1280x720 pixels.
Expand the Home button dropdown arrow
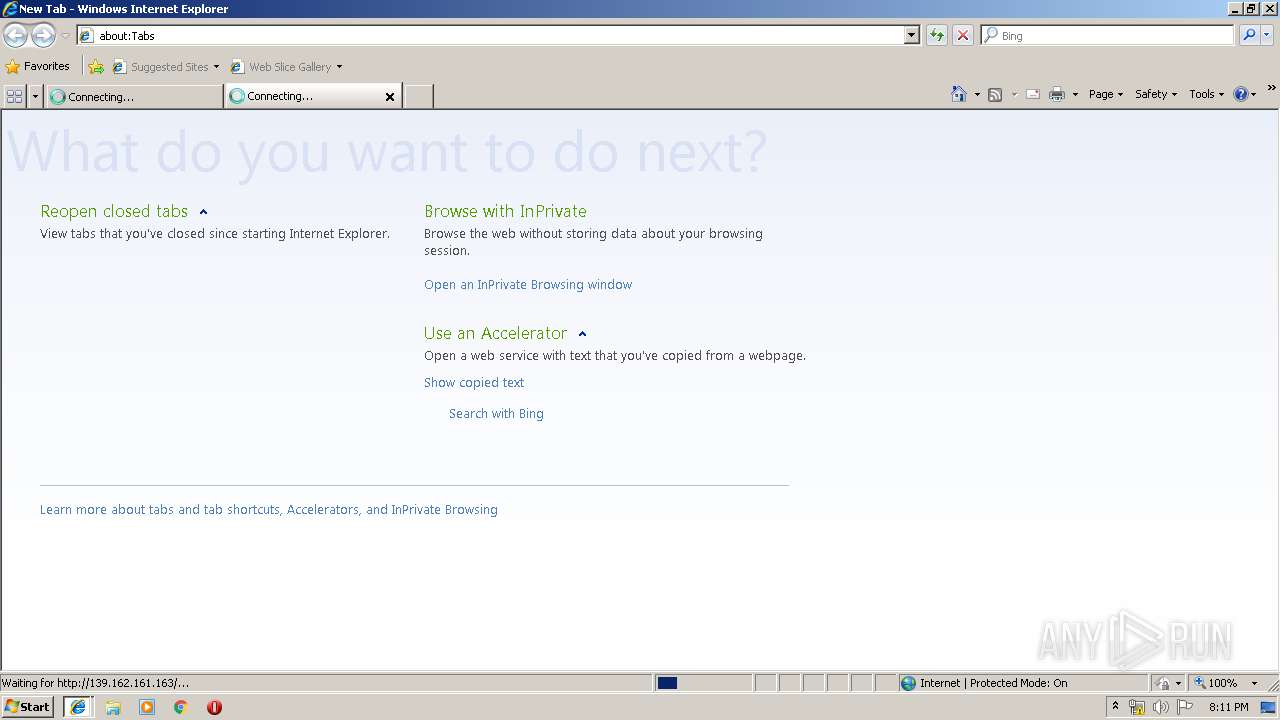[977, 94]
